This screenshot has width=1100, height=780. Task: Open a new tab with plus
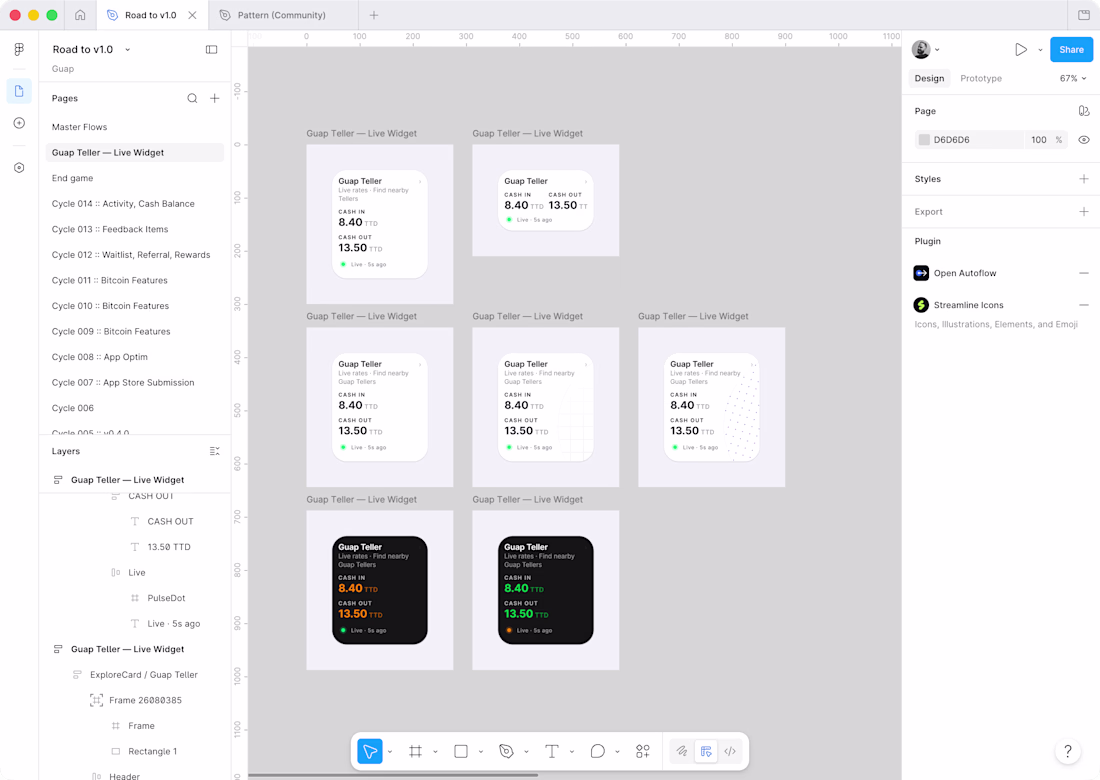pos(374,15)
